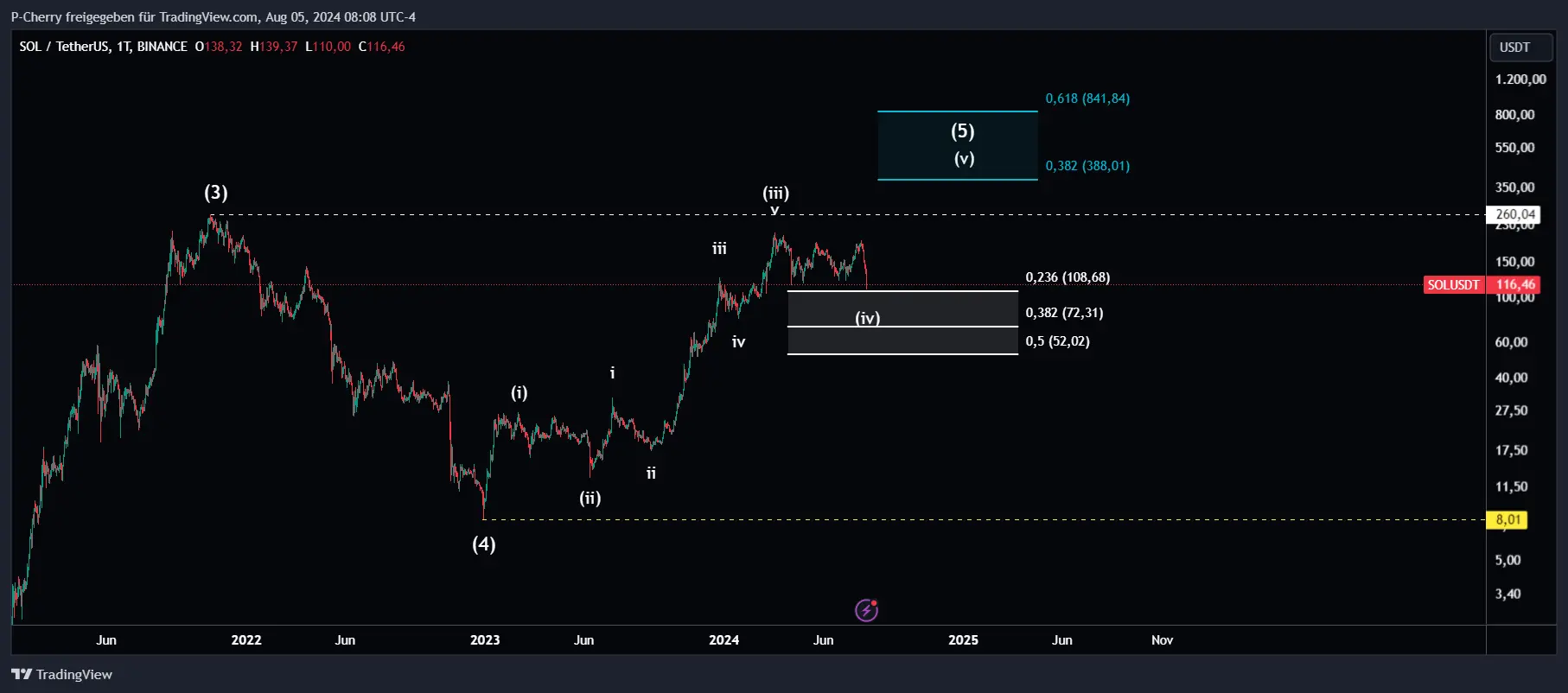This screenshot has width=1568, height=693.
Task: Click the 3,40 price axis value
Action: [1508, 594]
